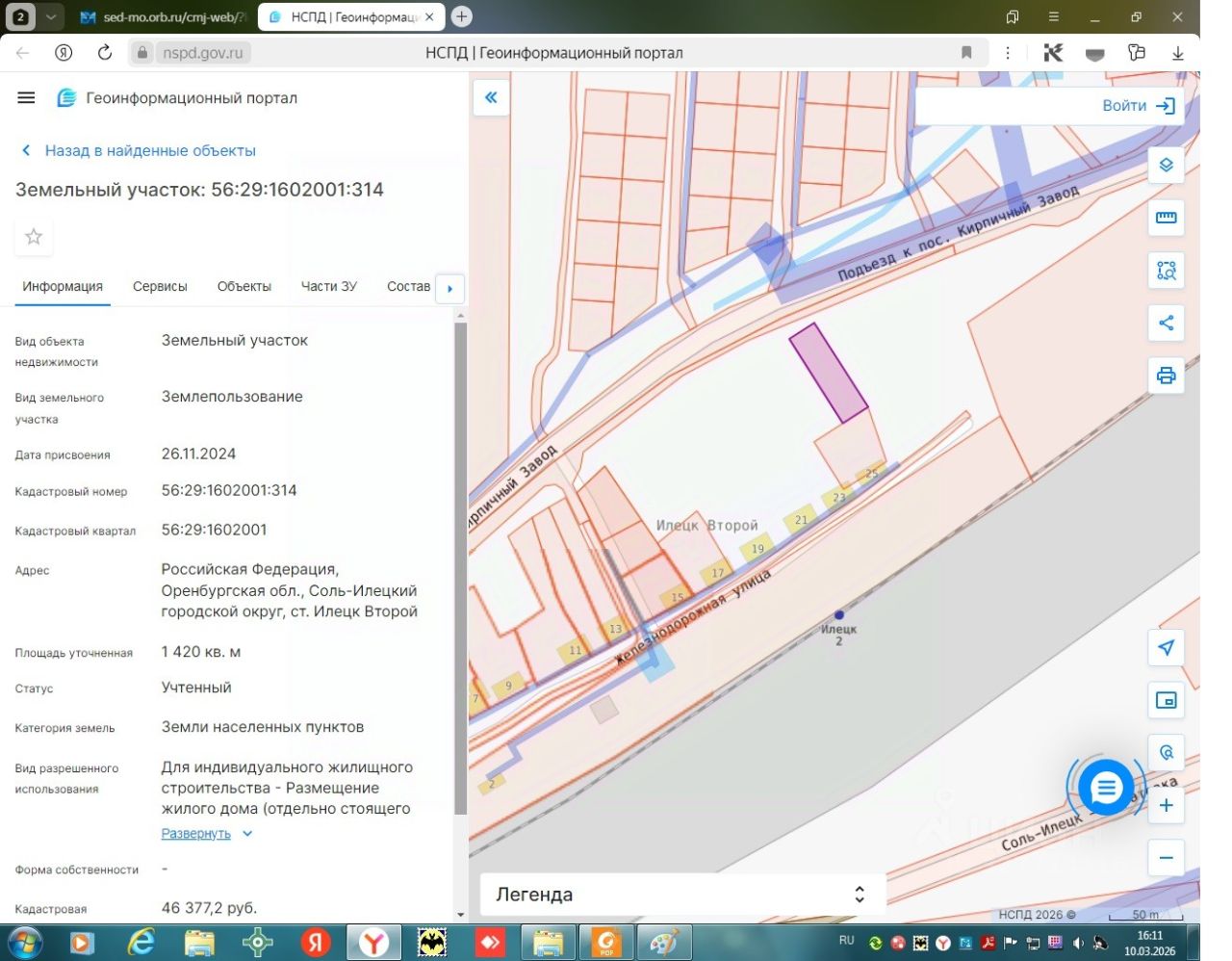The height and width of the screenshot is (961, 1232).
Task: Open the Части ЗУ tab
Action: click(x=328, y=286)
